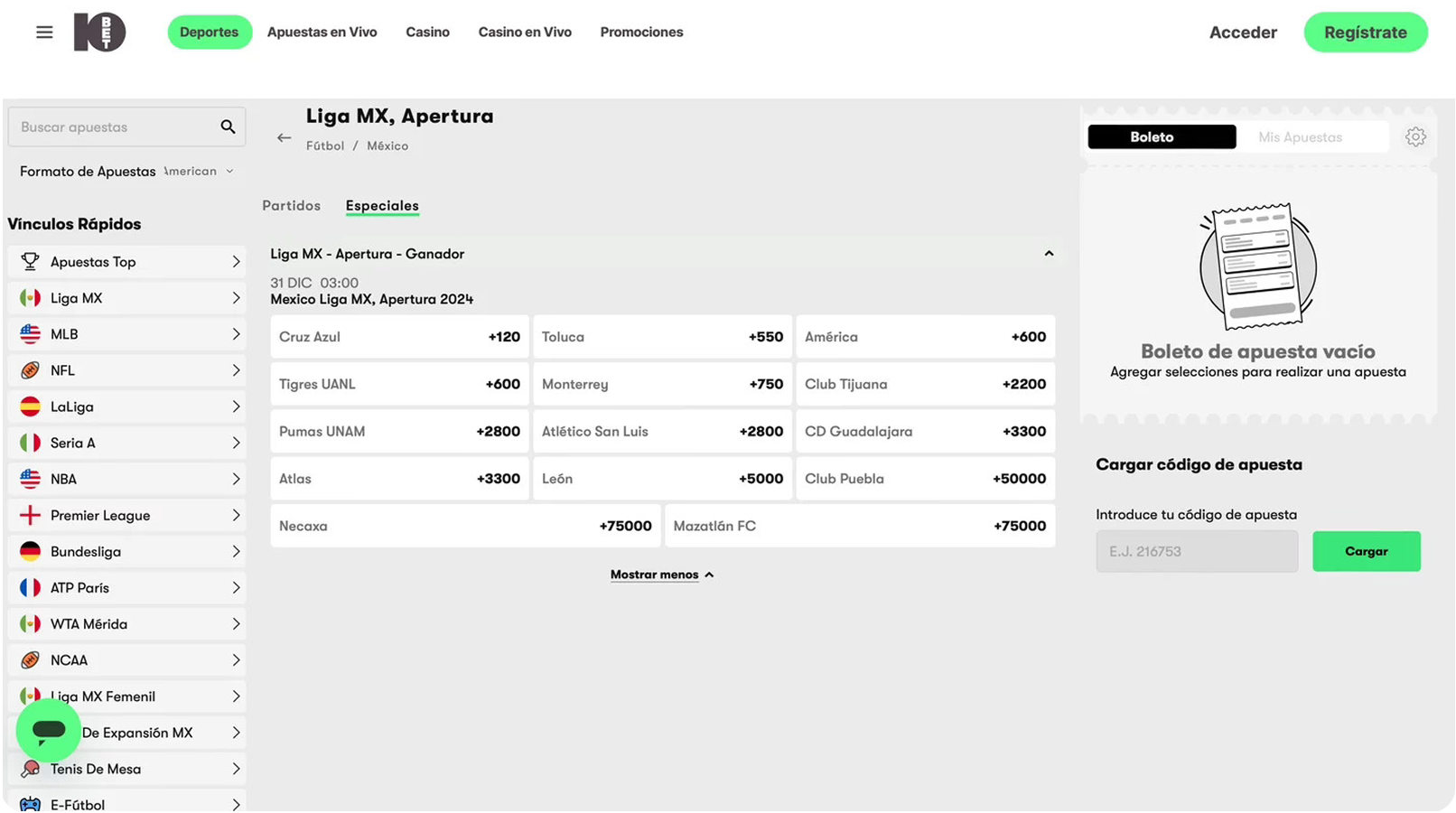Bet on León at +5000
The image size is (1456, 813).
pyautogui.click(x=662, y=479)
